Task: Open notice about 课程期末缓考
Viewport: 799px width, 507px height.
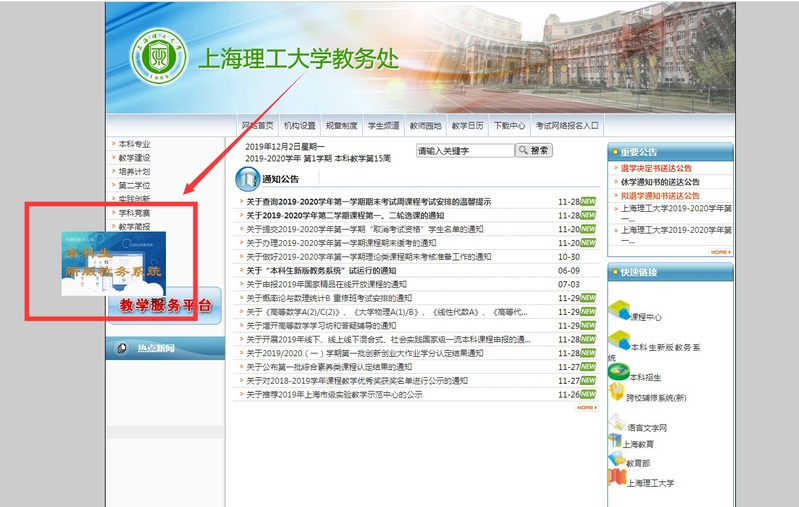Action: click(x=341, y=243)
